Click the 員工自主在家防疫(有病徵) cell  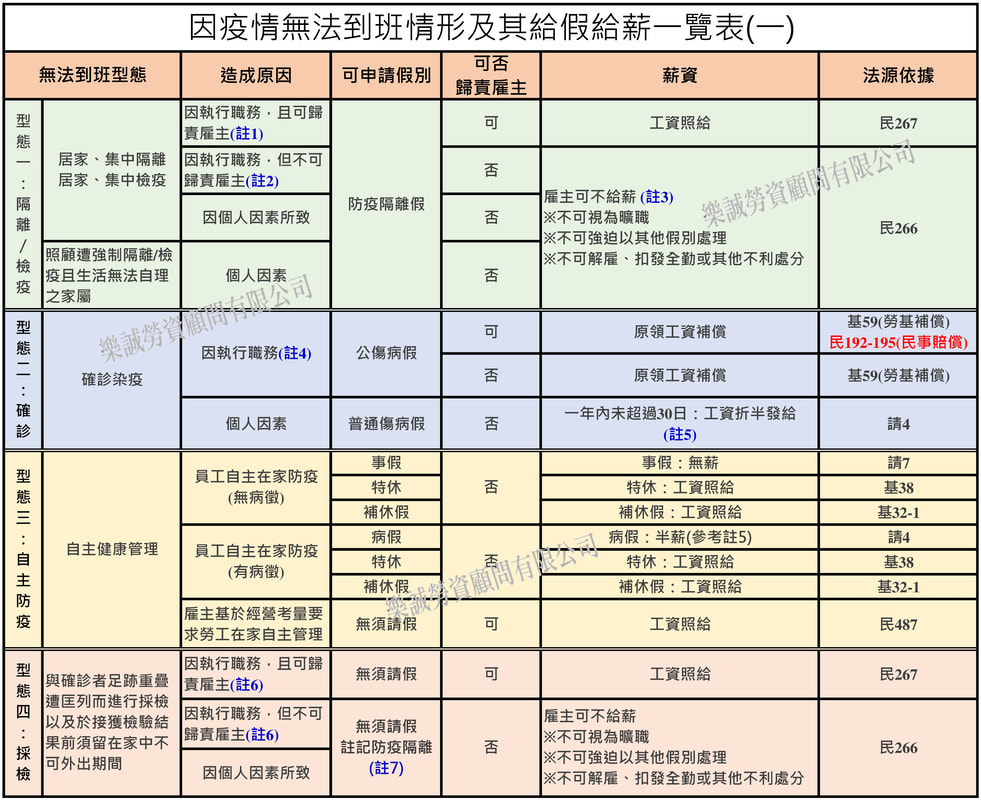(x=256, y=561)
